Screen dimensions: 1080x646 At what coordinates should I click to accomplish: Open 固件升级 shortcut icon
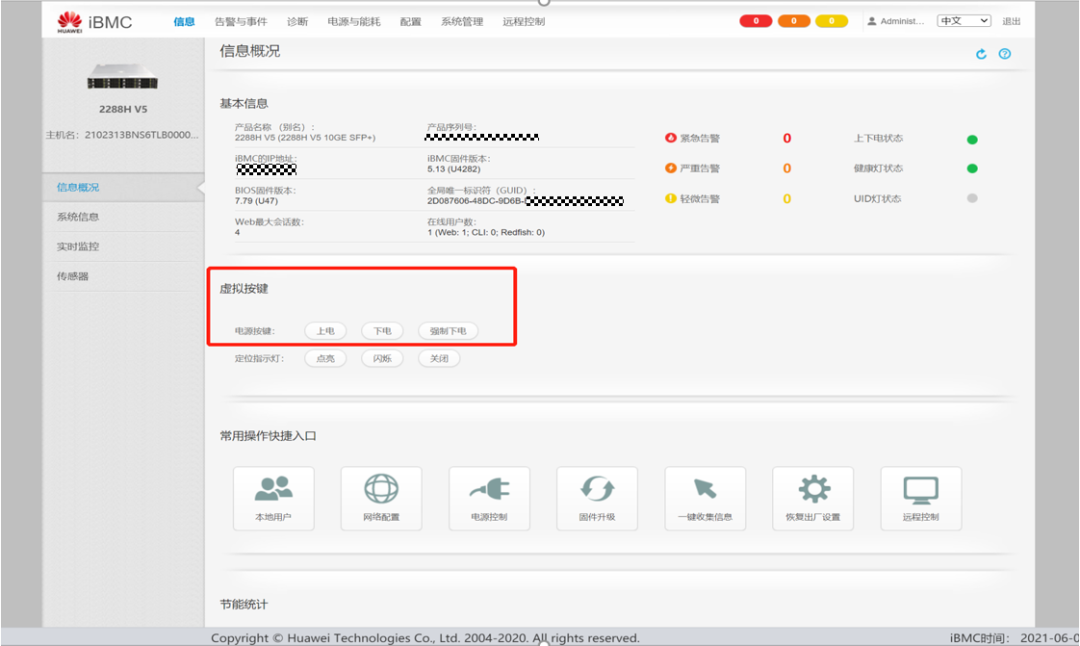click(596, 498)
